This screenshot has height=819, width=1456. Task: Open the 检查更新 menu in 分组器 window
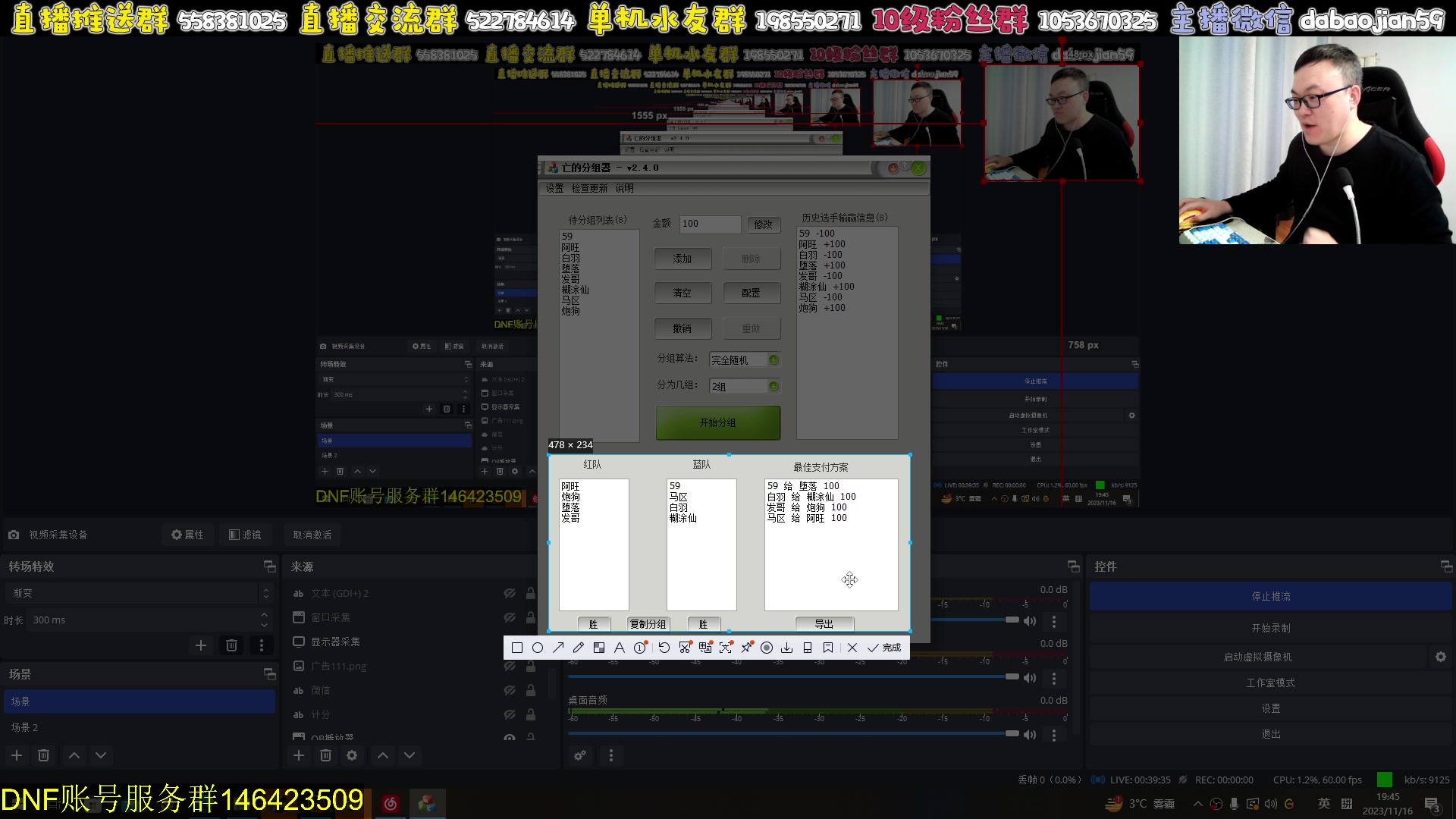click(589, 188)
